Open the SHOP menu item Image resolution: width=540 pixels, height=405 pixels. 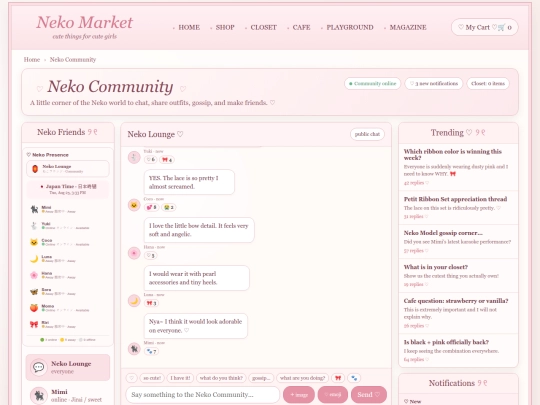(x=225, y=27)
